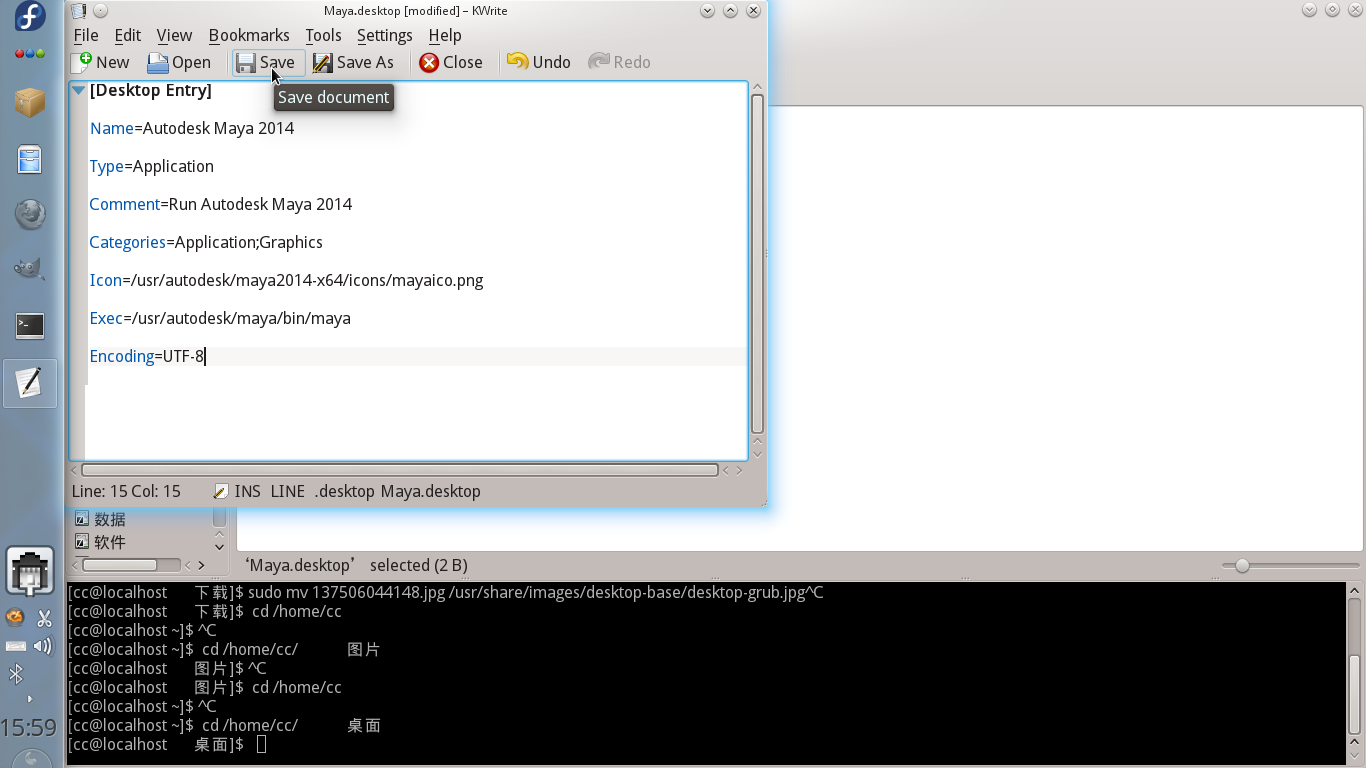1366x768 pixels.
Task: Click the KWrite editor vertical scrollbar
Action: 757,263
